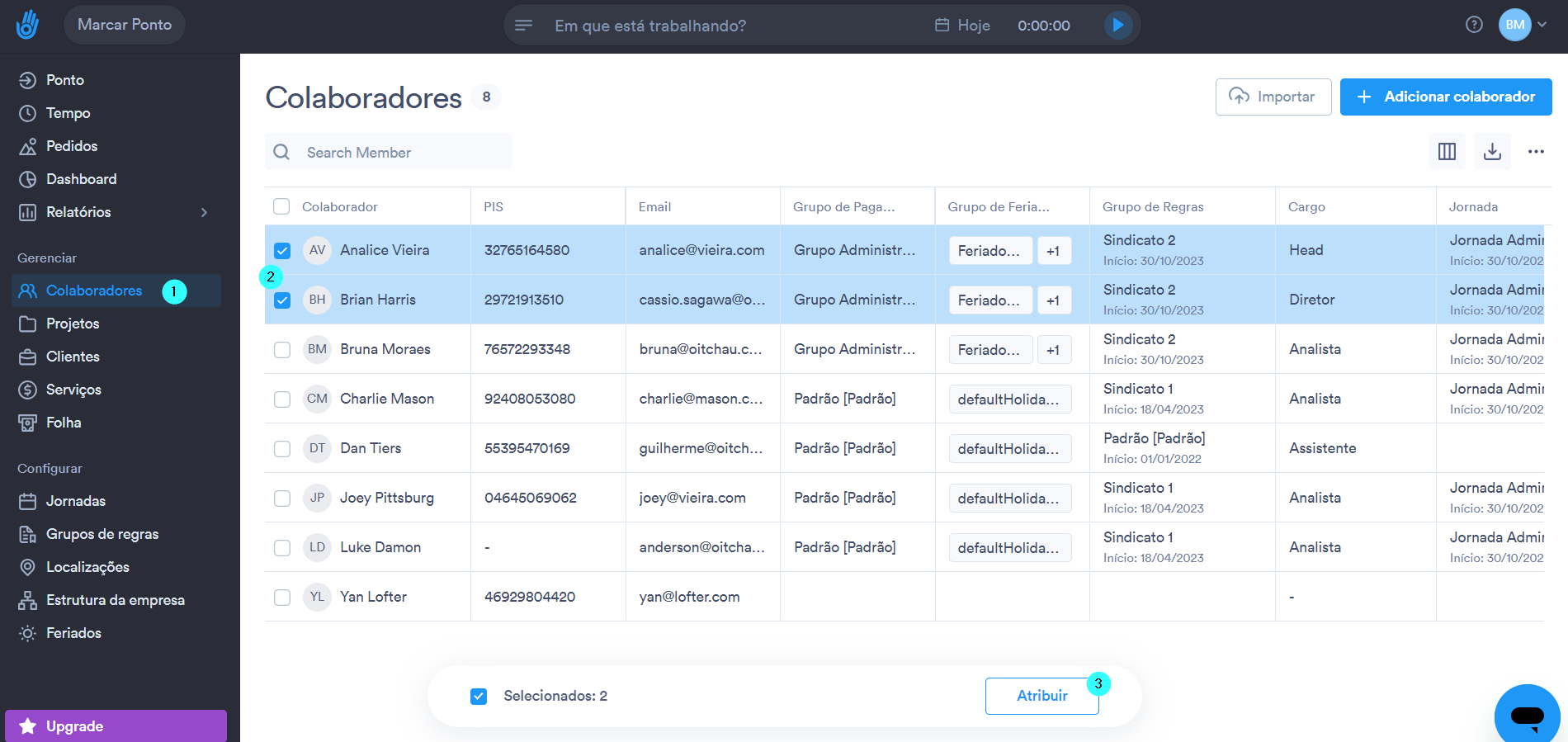Open Localizações in the sidebar
The width and height of the screenshot is (1568, 742).
coord(87,567)
